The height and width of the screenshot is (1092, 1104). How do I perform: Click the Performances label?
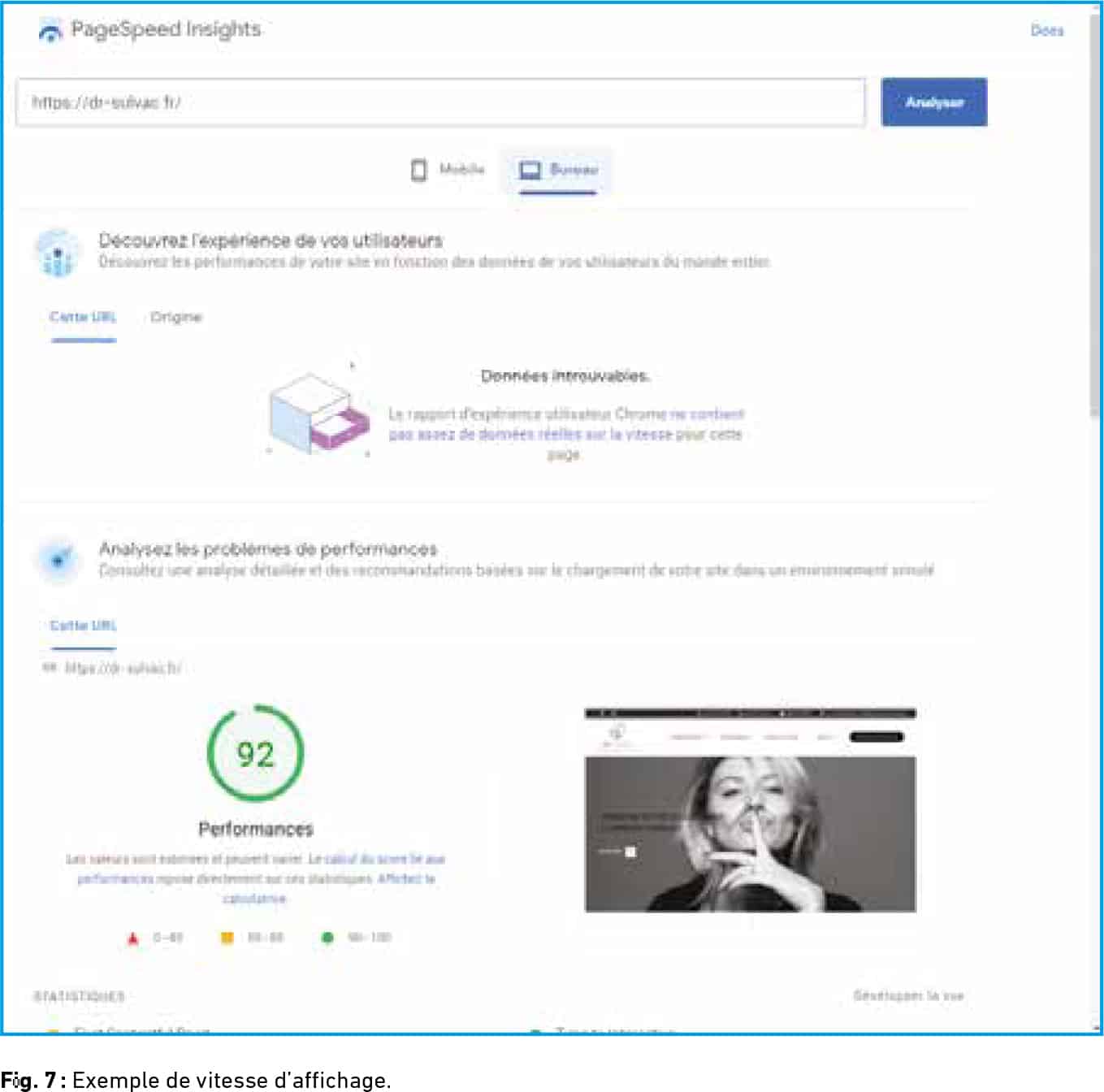pyautogui.click(x=256, y=830)
